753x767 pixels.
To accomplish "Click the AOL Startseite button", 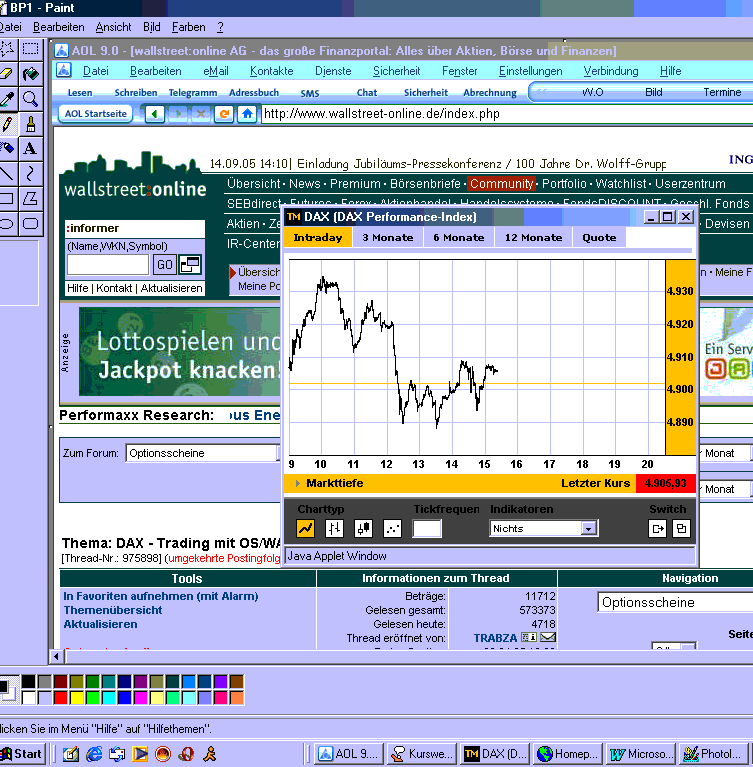I will (x=96, y=114).
